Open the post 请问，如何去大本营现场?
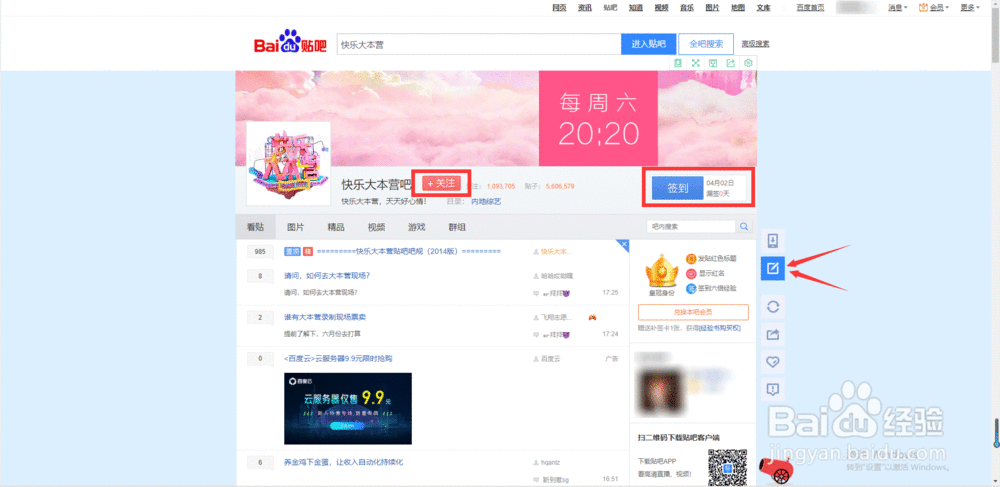The width and height of the screenshot is (1000, 487). pyautogui.click(x=327, y=275)
